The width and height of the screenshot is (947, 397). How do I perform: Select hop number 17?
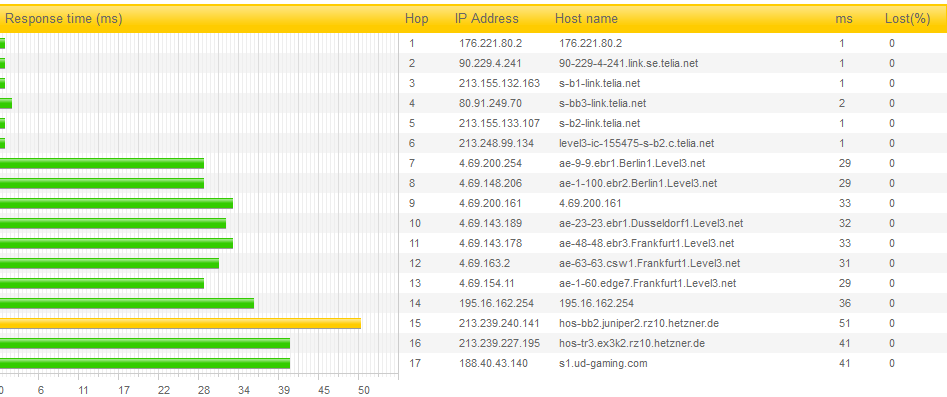point(414,363)
